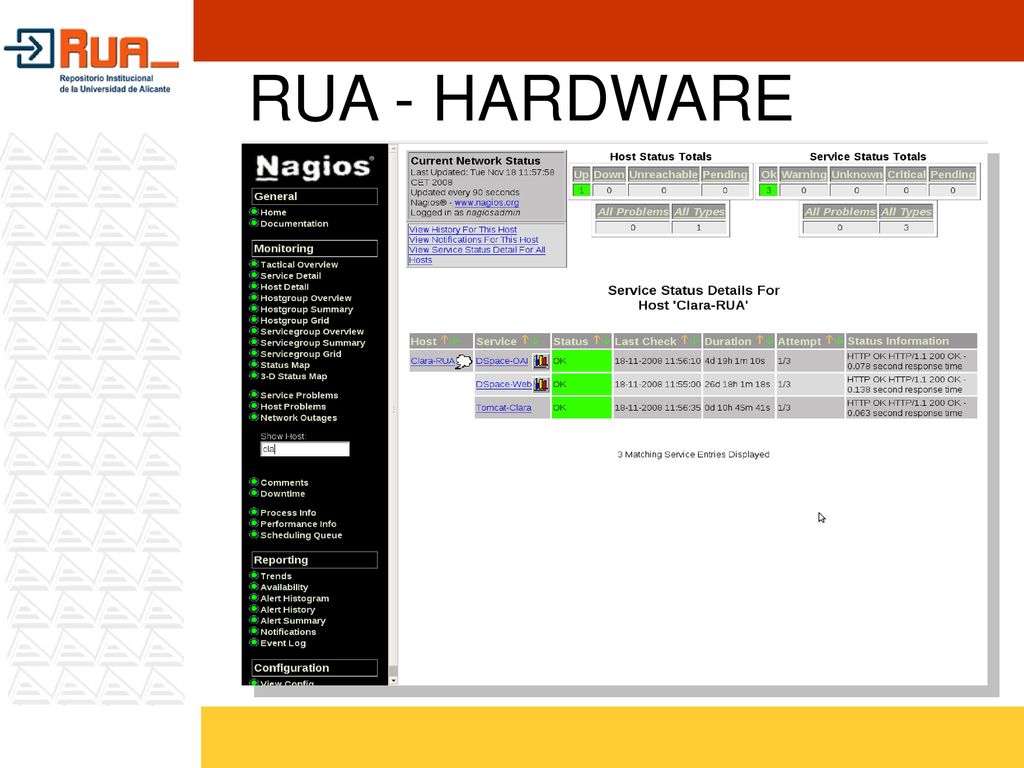Open Service Detail in Monitoring menu
The height and width of the screenshot is (768, 1024).
(x=291, y=276)
